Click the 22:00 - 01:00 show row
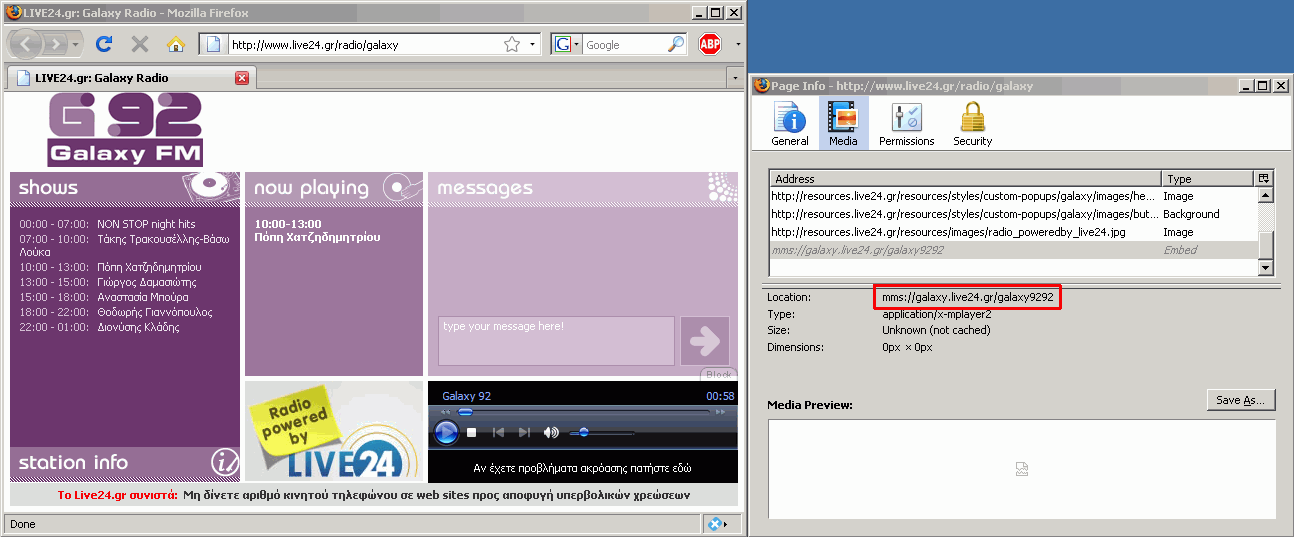This screenshot has height=537, width=1294. (125, 327)
